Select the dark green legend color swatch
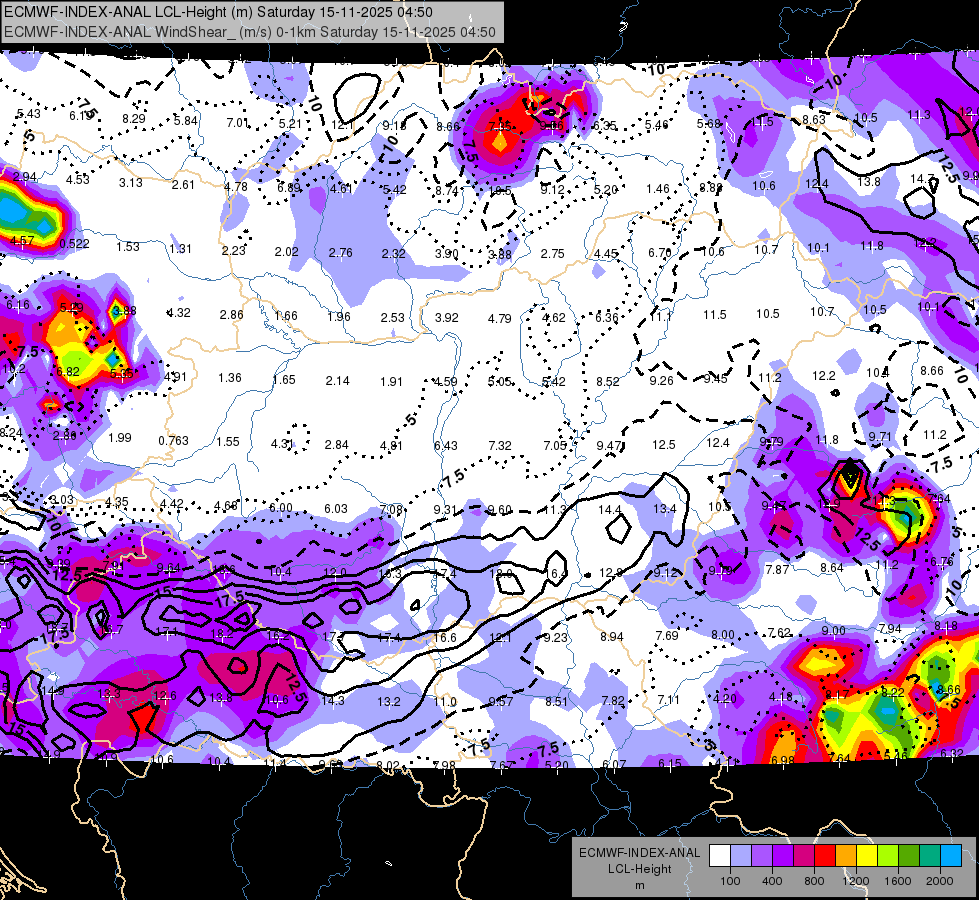 pyautogui.click(x=908, y=856)
